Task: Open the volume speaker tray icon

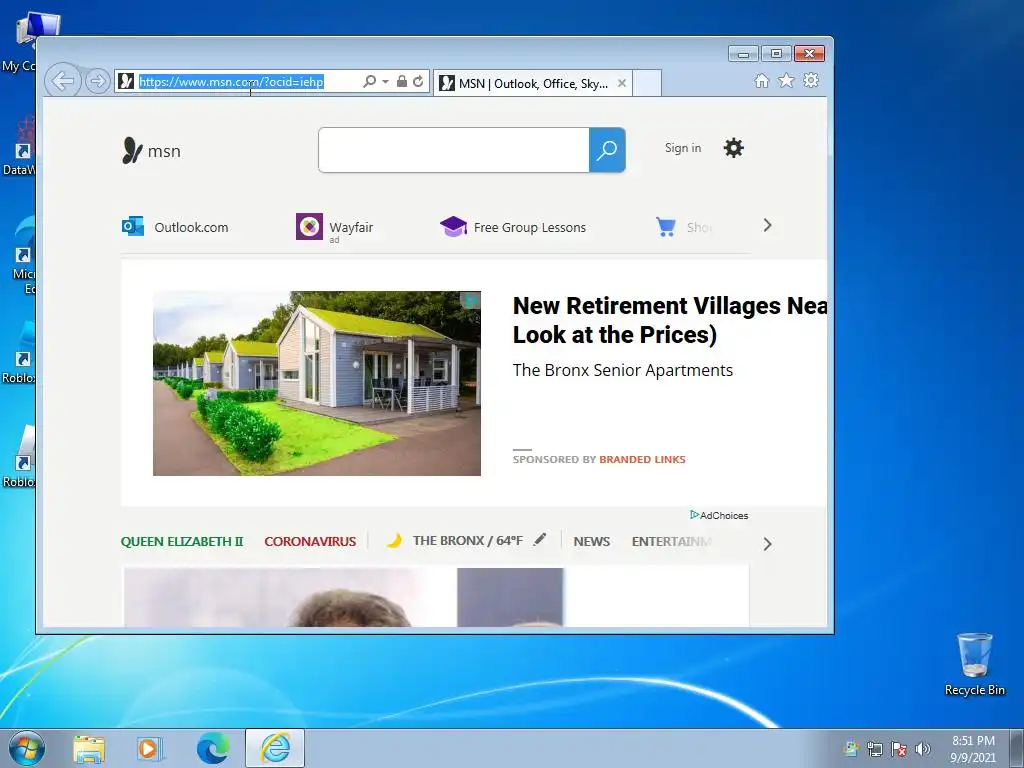Action: point(923,749)
